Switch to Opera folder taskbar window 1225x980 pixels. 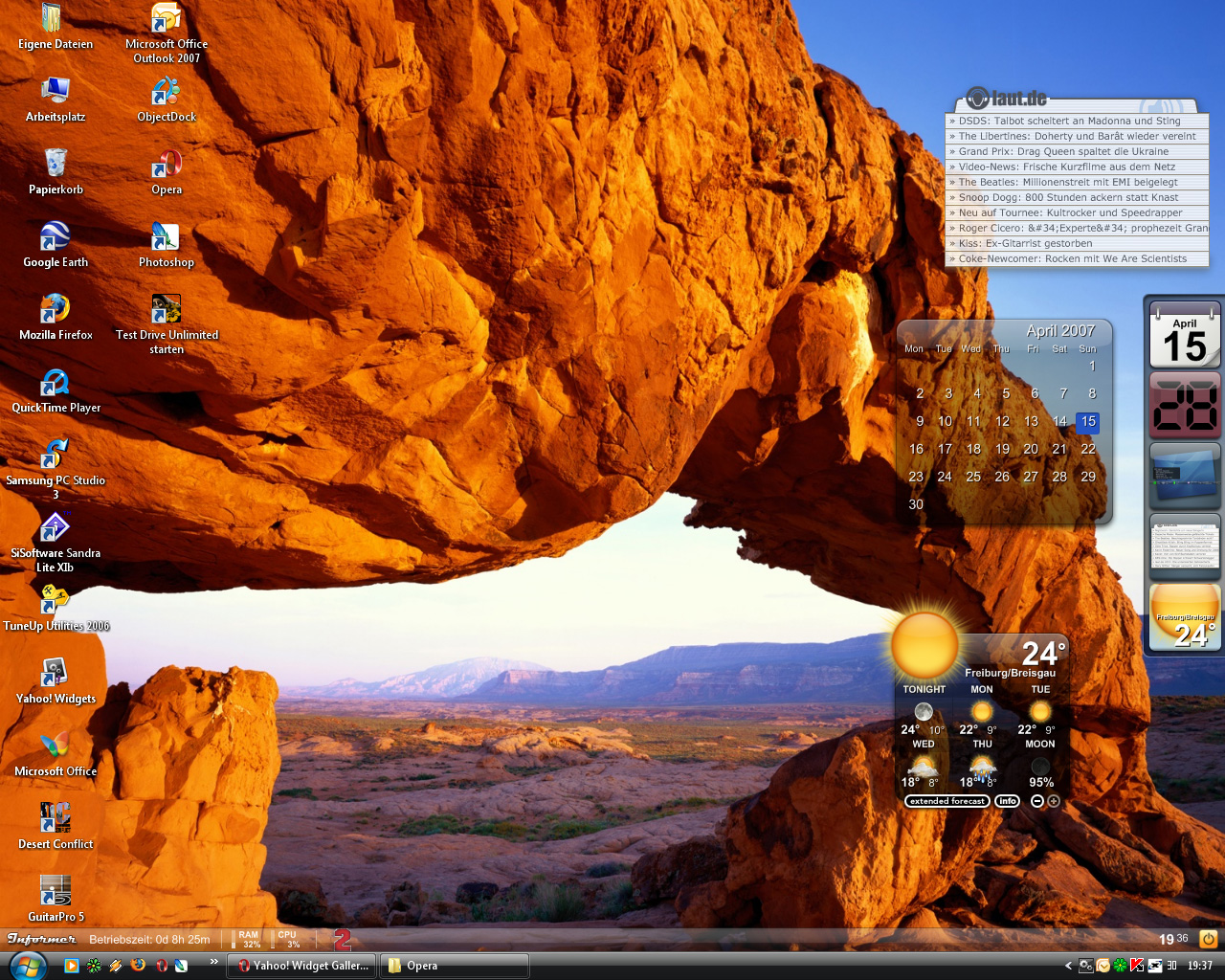pos(455,966)
